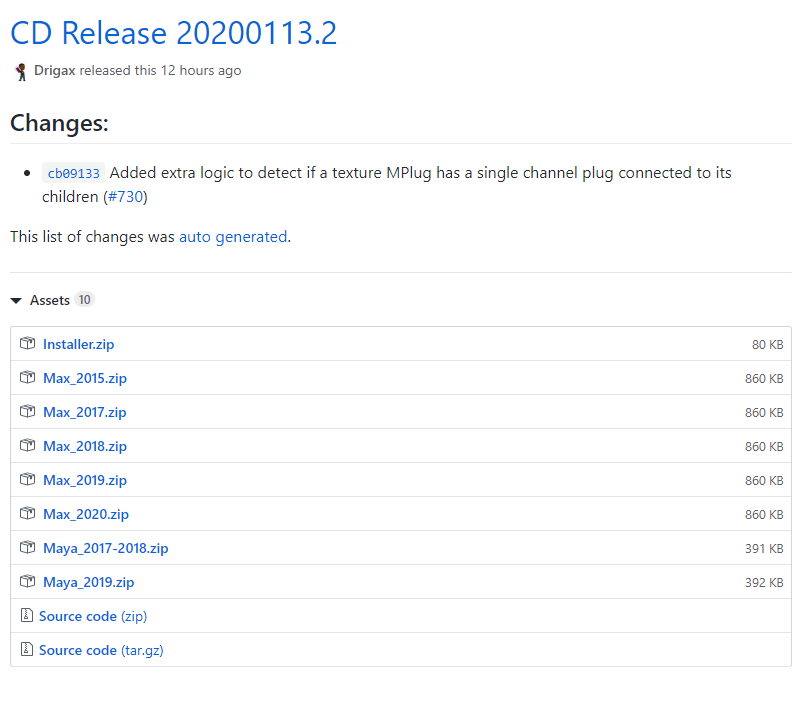812x718 pixels.
Task: Click the archive icon beside Source code (tar.gz)
Action: 26,649
